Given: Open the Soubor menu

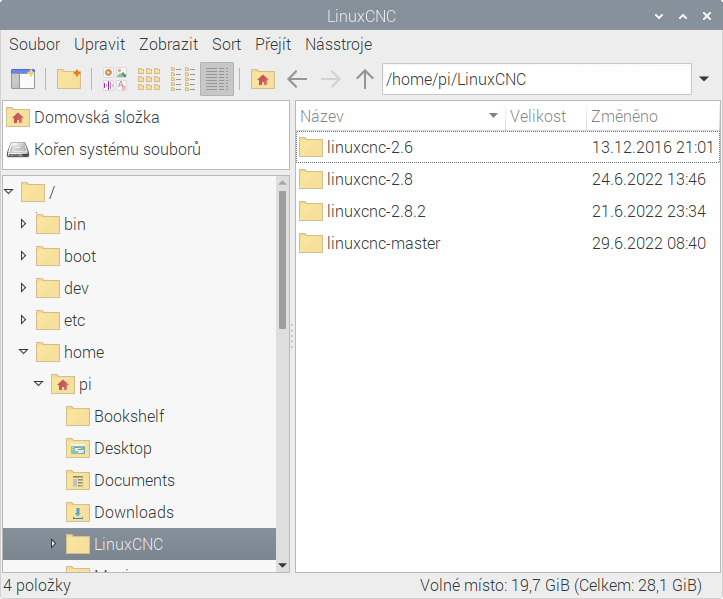Looking at the screenshot, I should tap(35, 44).
